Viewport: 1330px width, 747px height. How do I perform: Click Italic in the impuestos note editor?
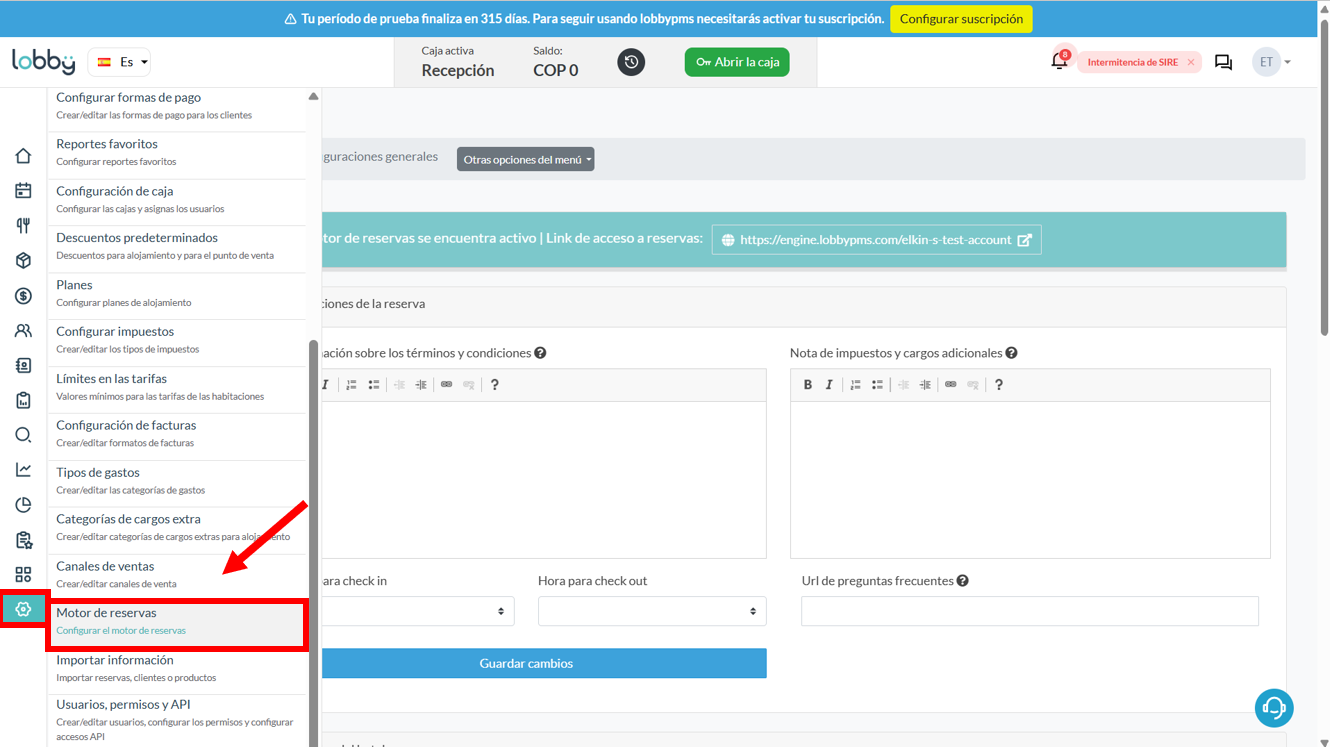point(829,385)
